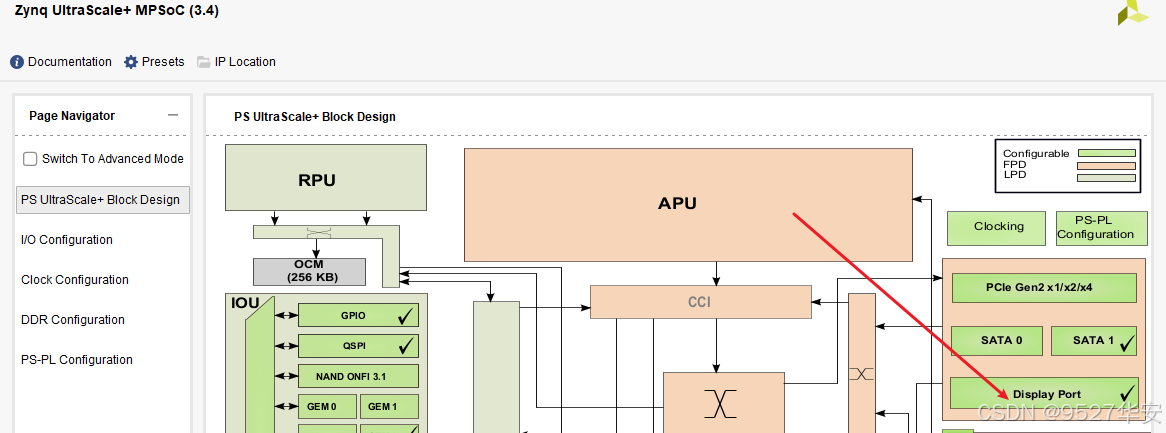
Task: Click the Zynq UltraScale+ MPSoC (3.4) title
Action: coord(117,10)
